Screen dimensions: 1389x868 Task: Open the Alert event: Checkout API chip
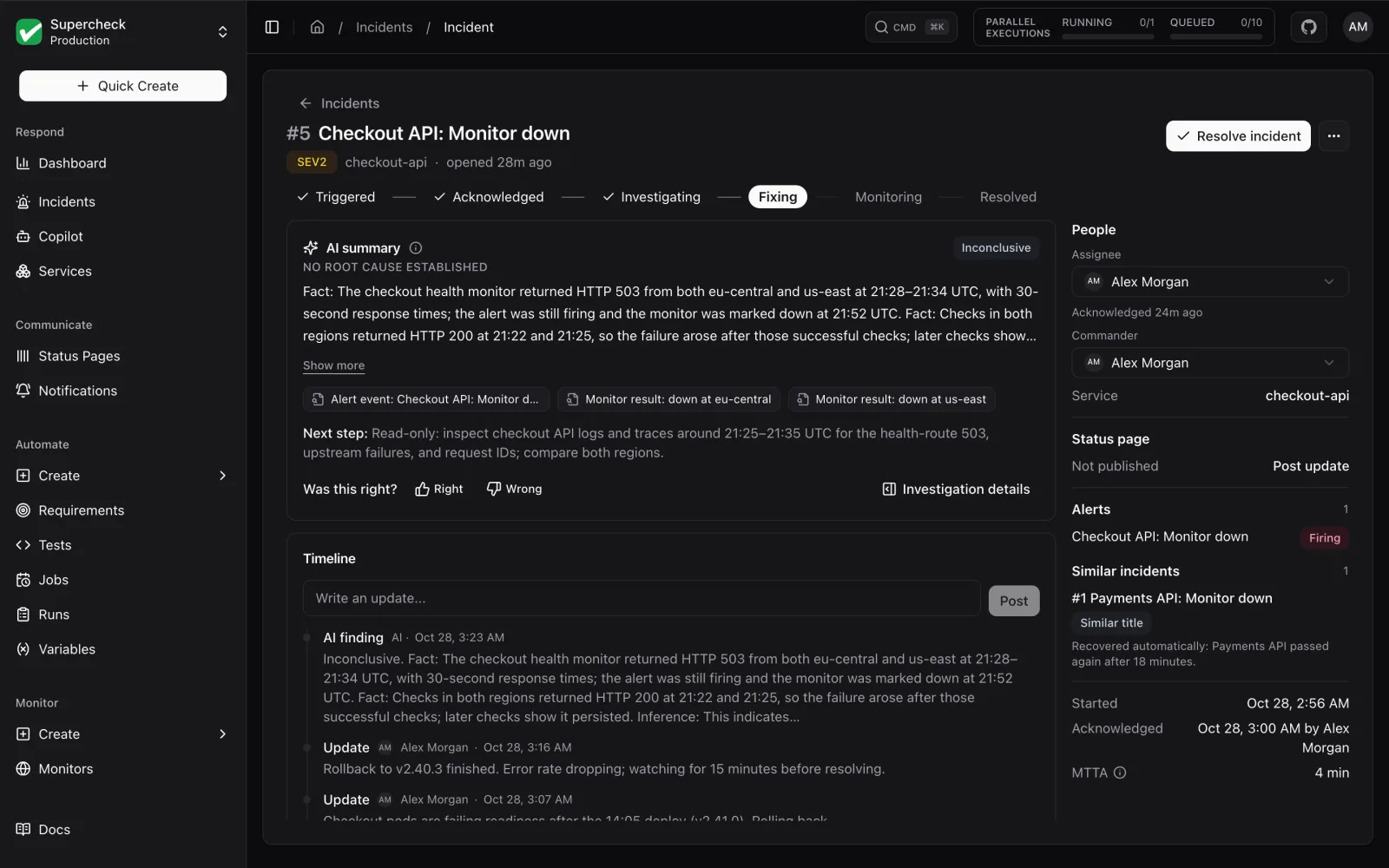[426, 399]
